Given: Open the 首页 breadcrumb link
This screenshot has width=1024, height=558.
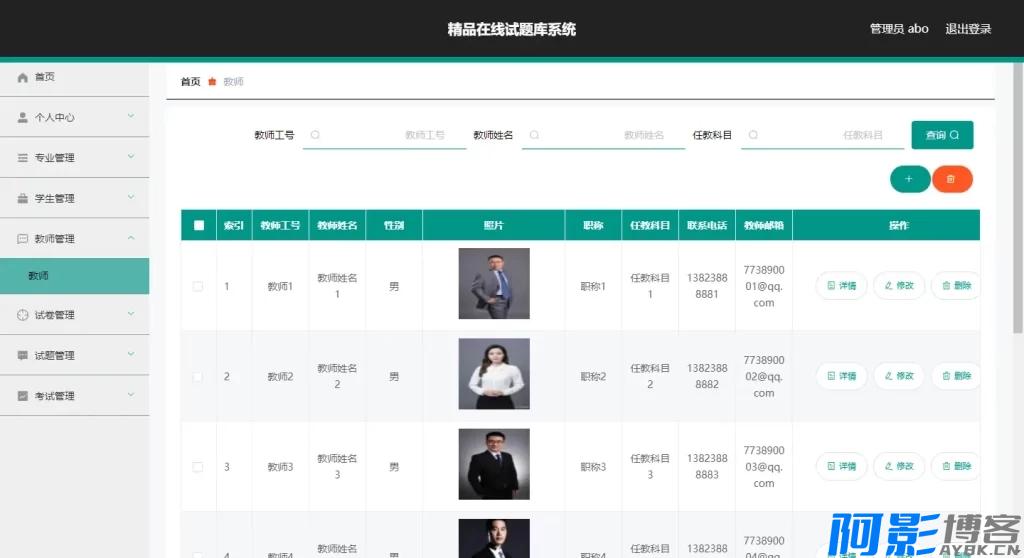Looking at the screenshot, I should (x=190, y=82).
